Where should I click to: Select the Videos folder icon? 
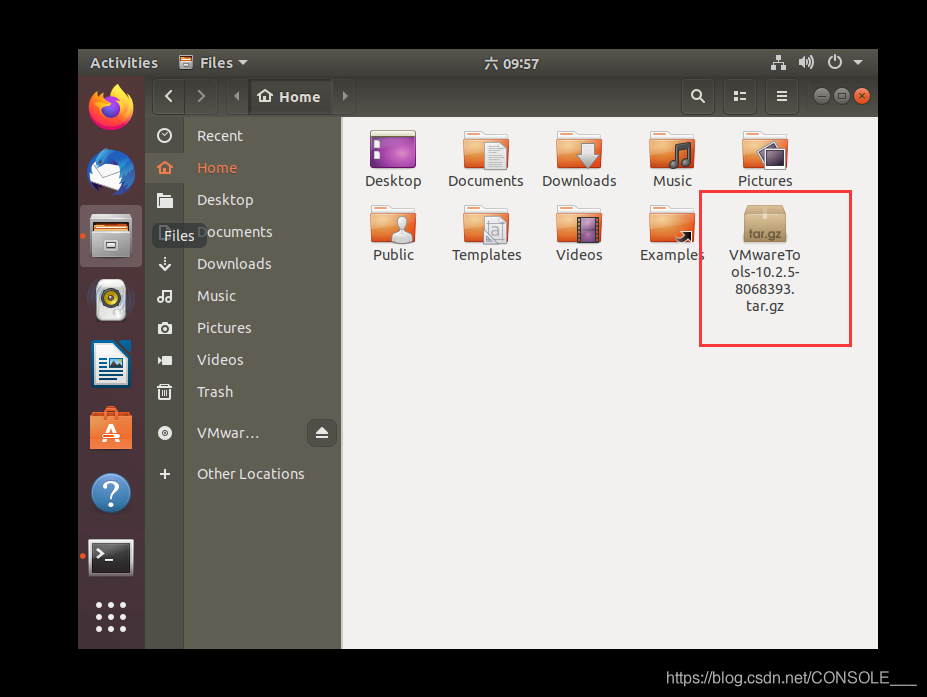579,233
